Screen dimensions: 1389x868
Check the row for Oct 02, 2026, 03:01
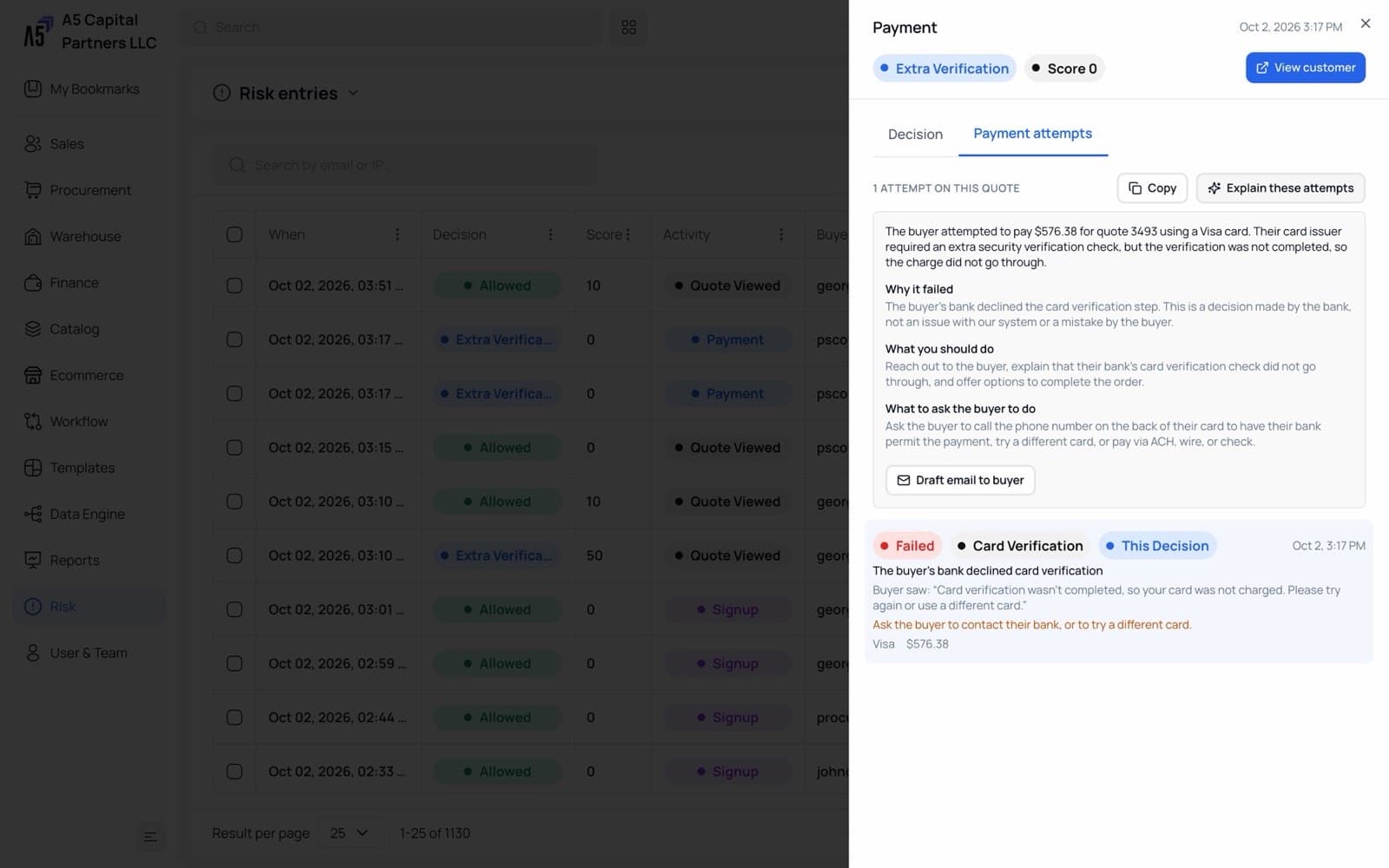click(x=234, y=609)
